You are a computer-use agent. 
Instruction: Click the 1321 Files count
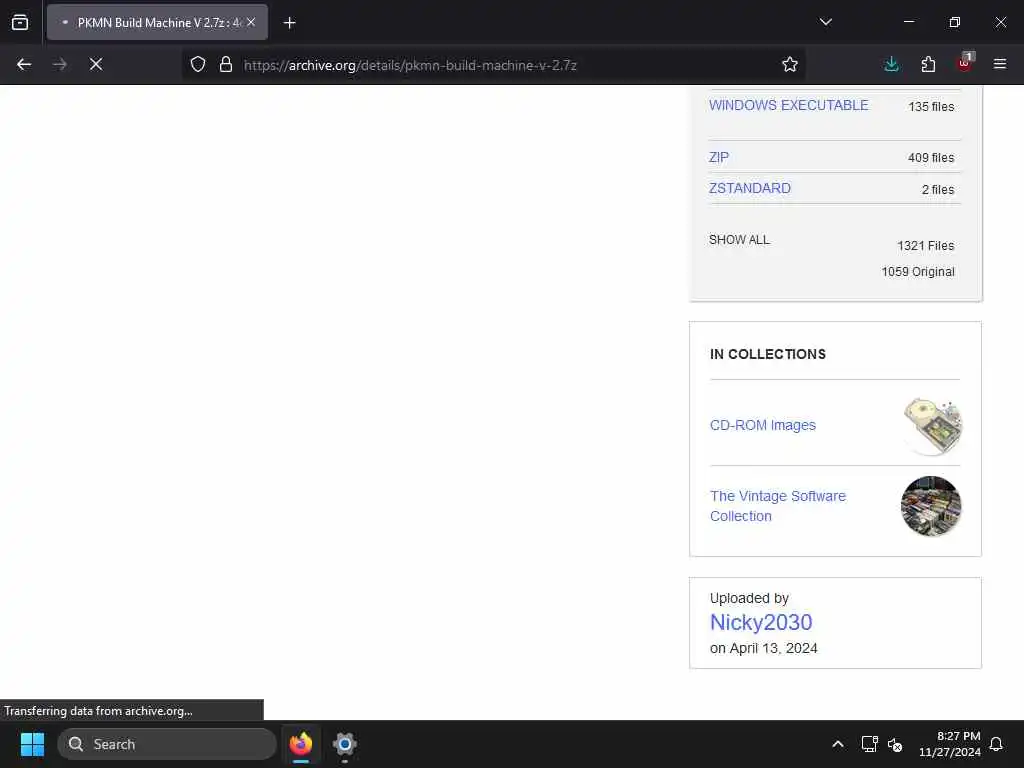(925, 246)
